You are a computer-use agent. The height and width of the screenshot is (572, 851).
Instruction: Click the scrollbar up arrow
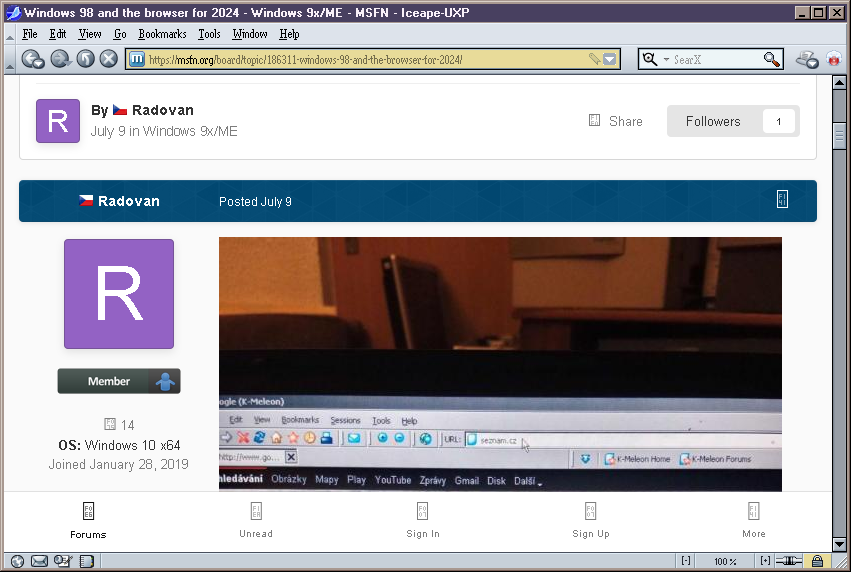coord(839,83)
